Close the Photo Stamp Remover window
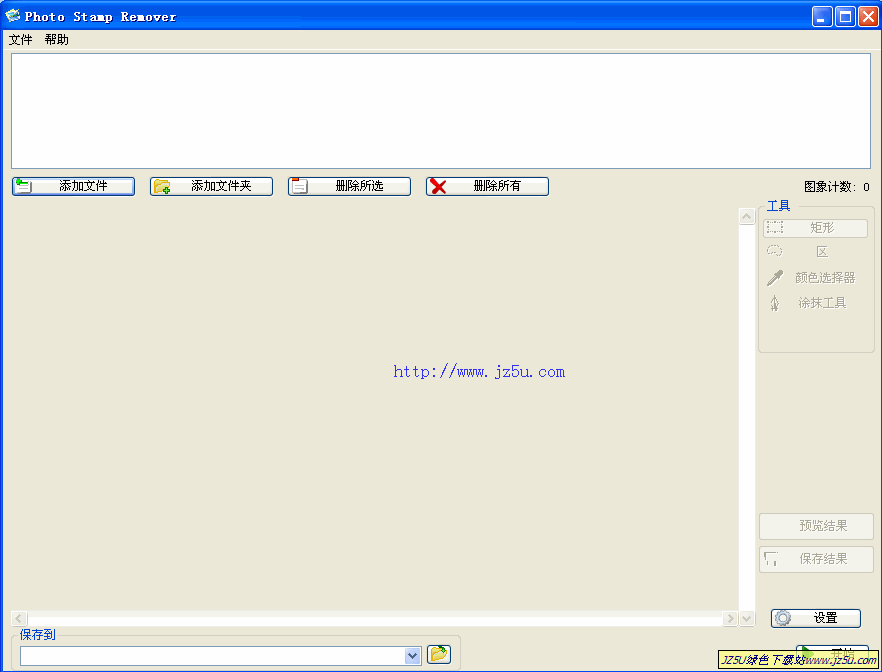Image resolution: width=882 pixels, height=672 pixels. [868, 17]
